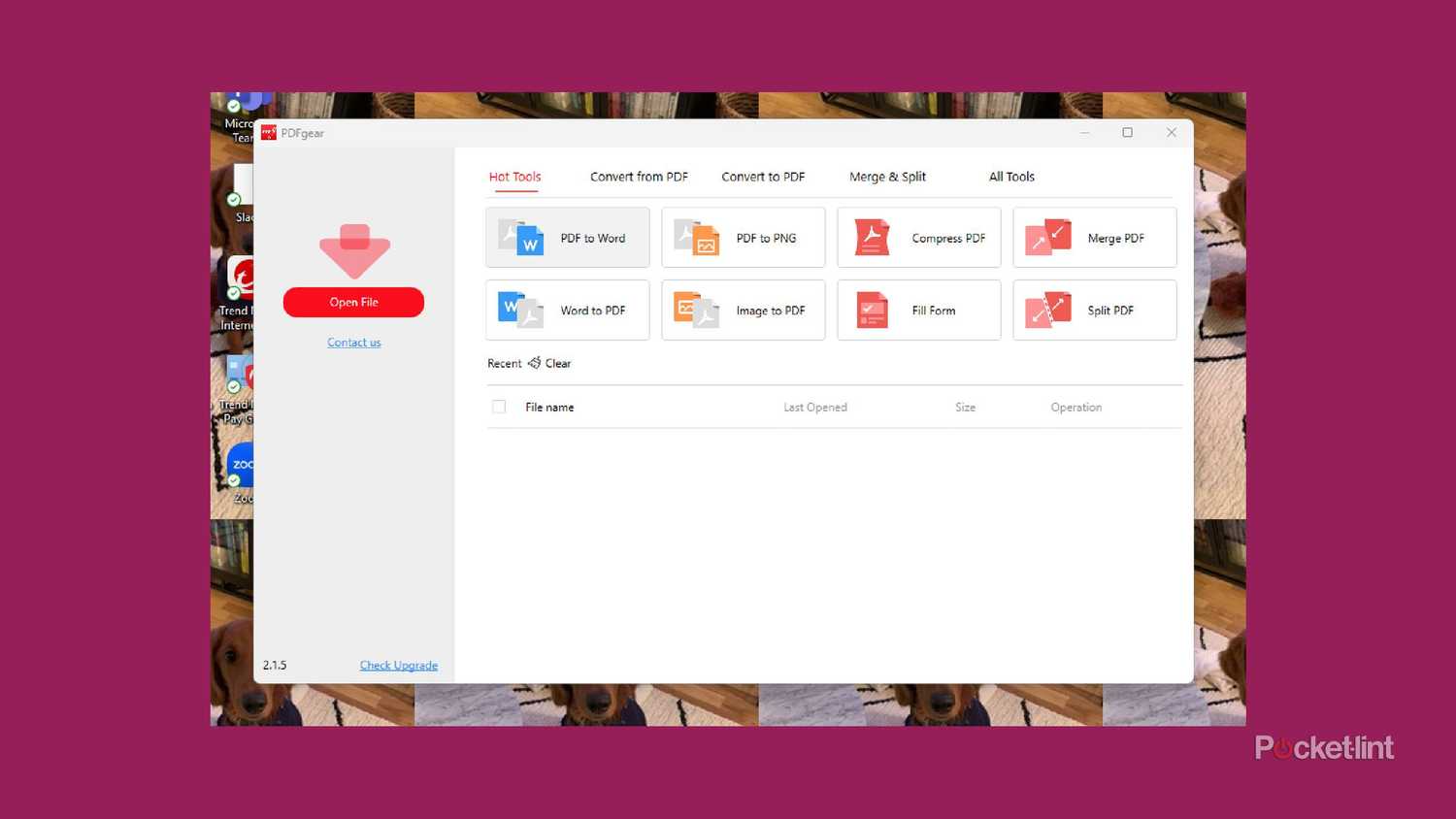This screenshot has height=819, width=1456.
Task: Open the Zoom desktop shortcut icon
Action: coord(241,466)
